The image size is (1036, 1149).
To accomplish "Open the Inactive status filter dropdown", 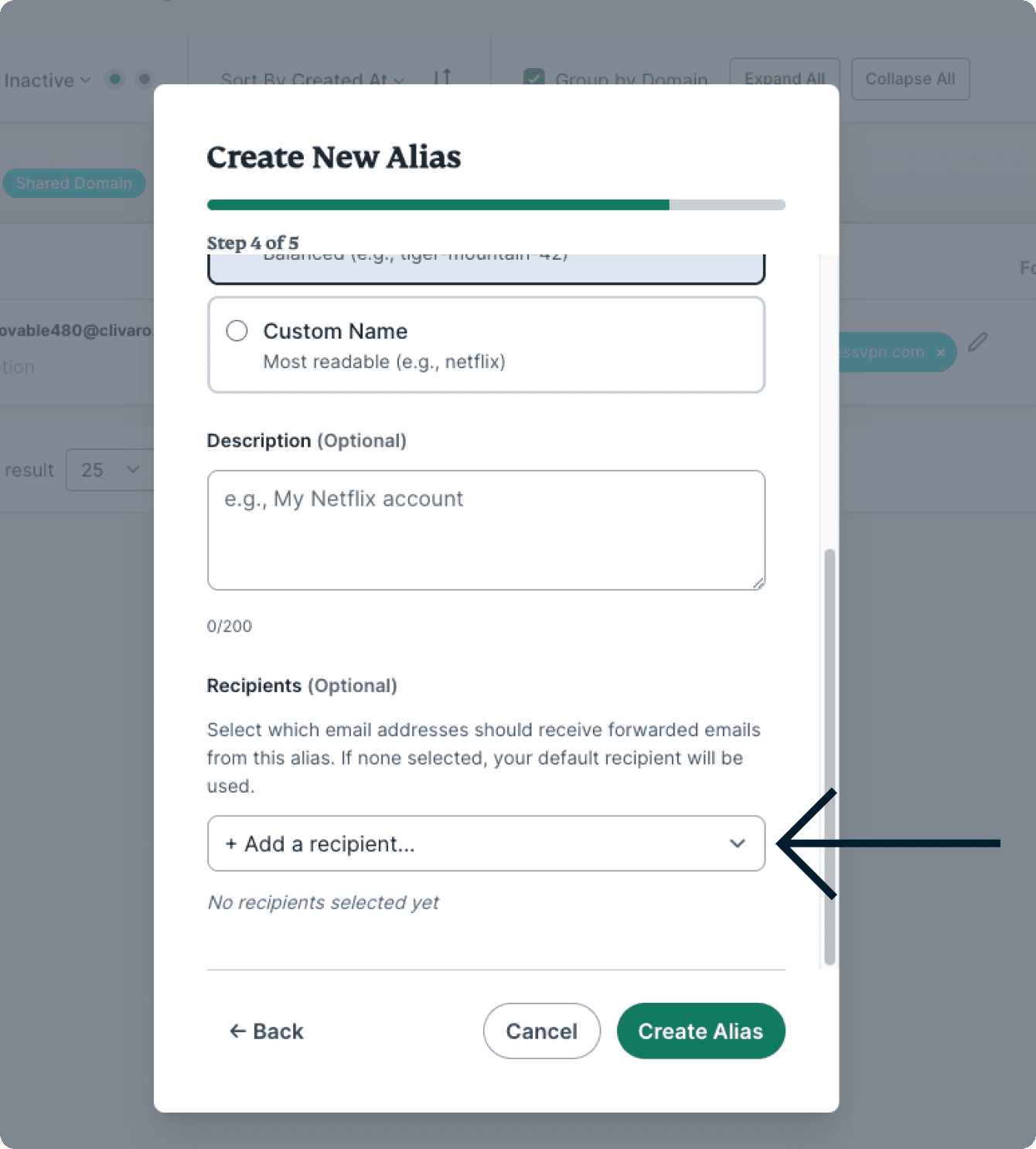I will click(x=47, y=80).
